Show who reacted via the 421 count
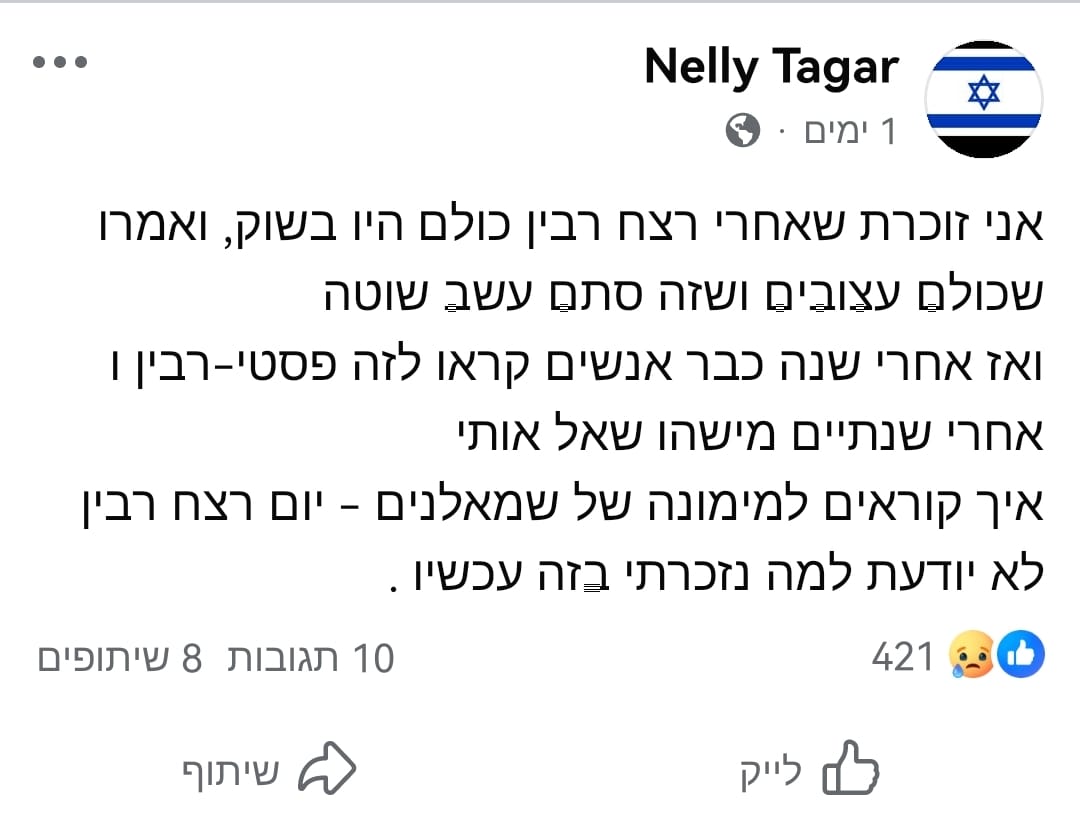The image size is (1080, 814). coord(903,657)
